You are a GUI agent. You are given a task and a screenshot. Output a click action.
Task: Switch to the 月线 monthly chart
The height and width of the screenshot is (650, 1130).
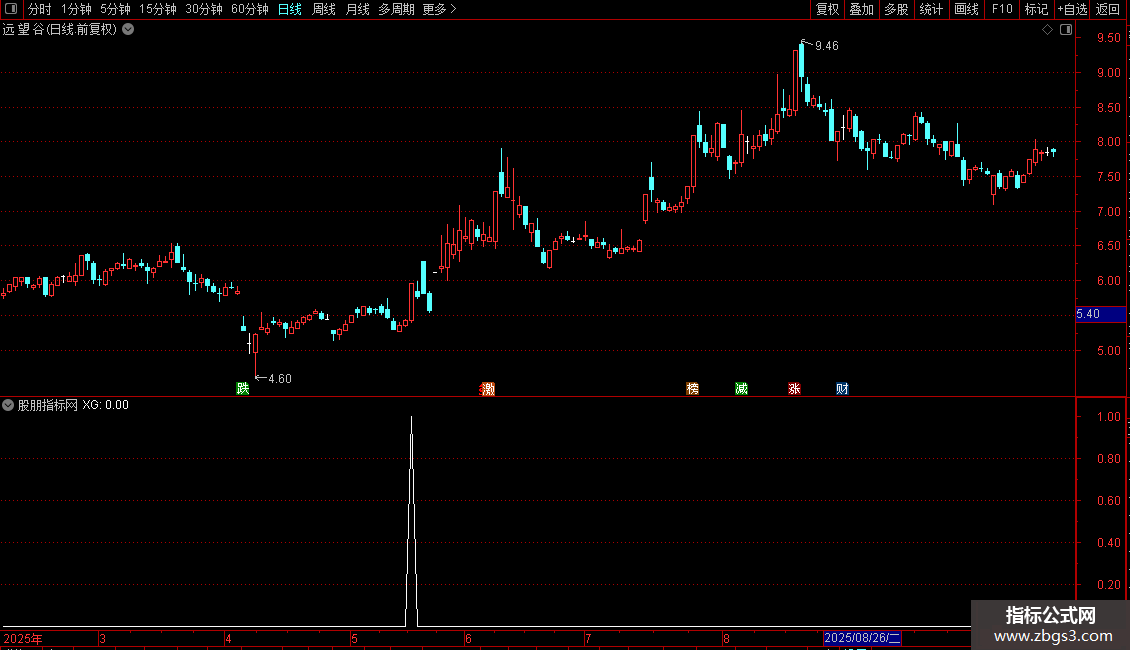pyautogui.click(x=357, y=9)
